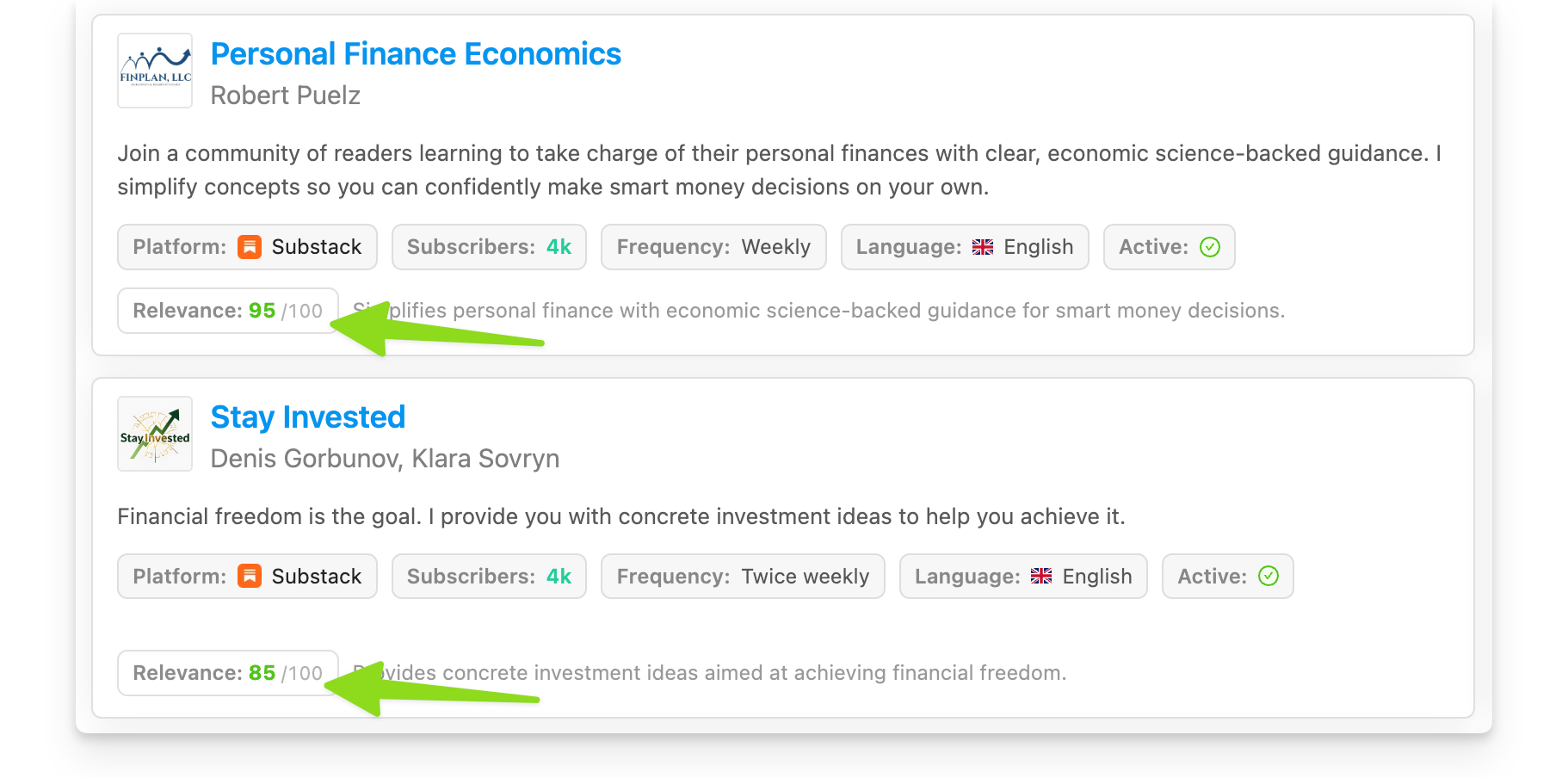Viewport: 1568px width, 778px height.
Task: Open the Personal Finance Economics newsletter link
Action: tap(416, 54)
